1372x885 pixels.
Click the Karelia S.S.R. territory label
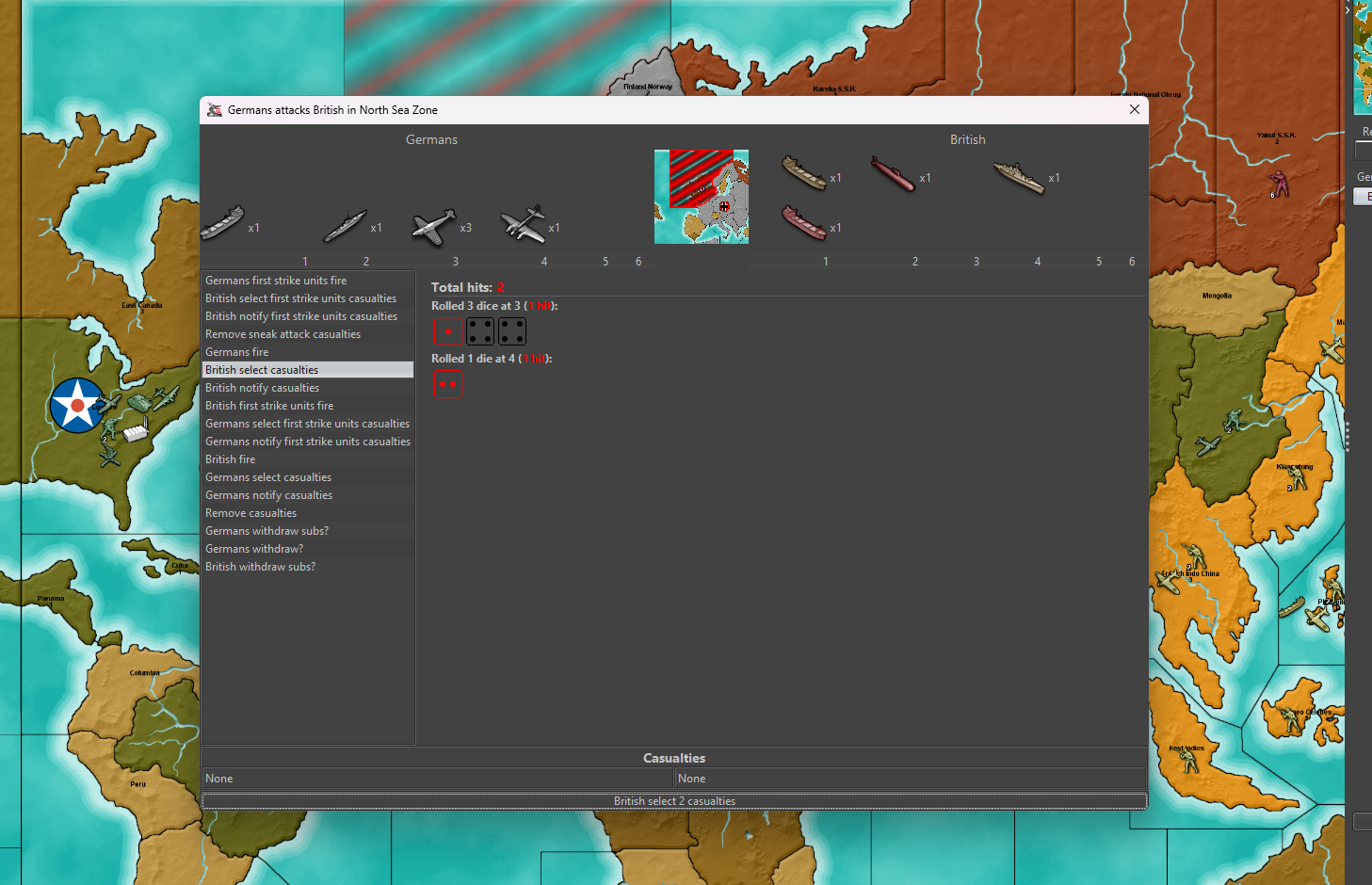[x=834, y=89]
